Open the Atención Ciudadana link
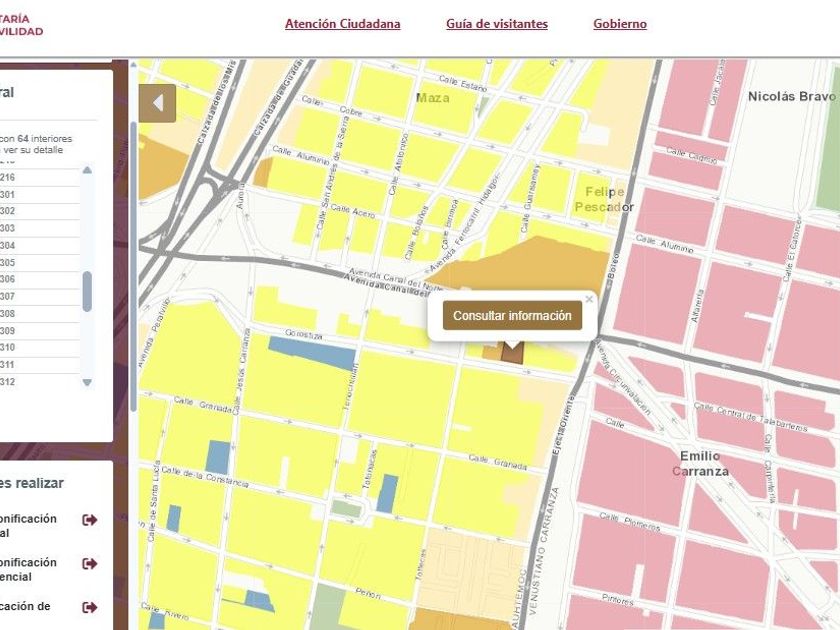The image size is (840, 630). (x=342, y=24)
